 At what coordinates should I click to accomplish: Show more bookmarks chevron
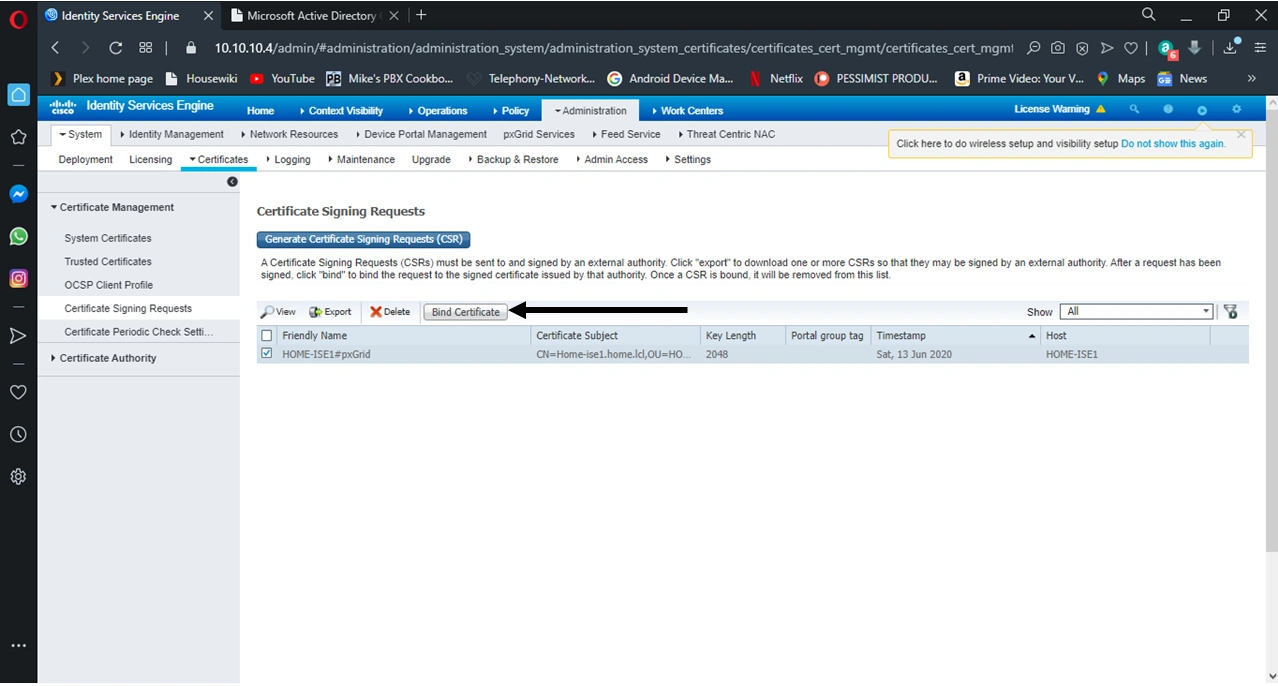click(1251, 78)
